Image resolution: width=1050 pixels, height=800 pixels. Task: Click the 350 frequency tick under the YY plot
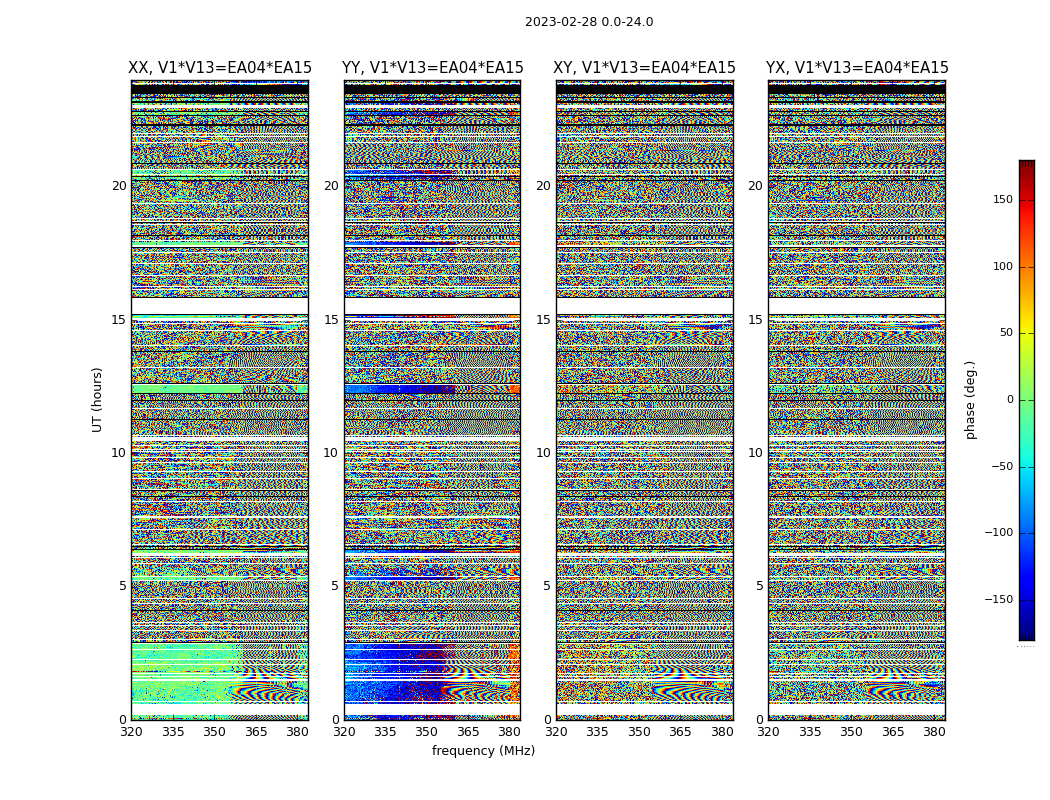point(427,732)
